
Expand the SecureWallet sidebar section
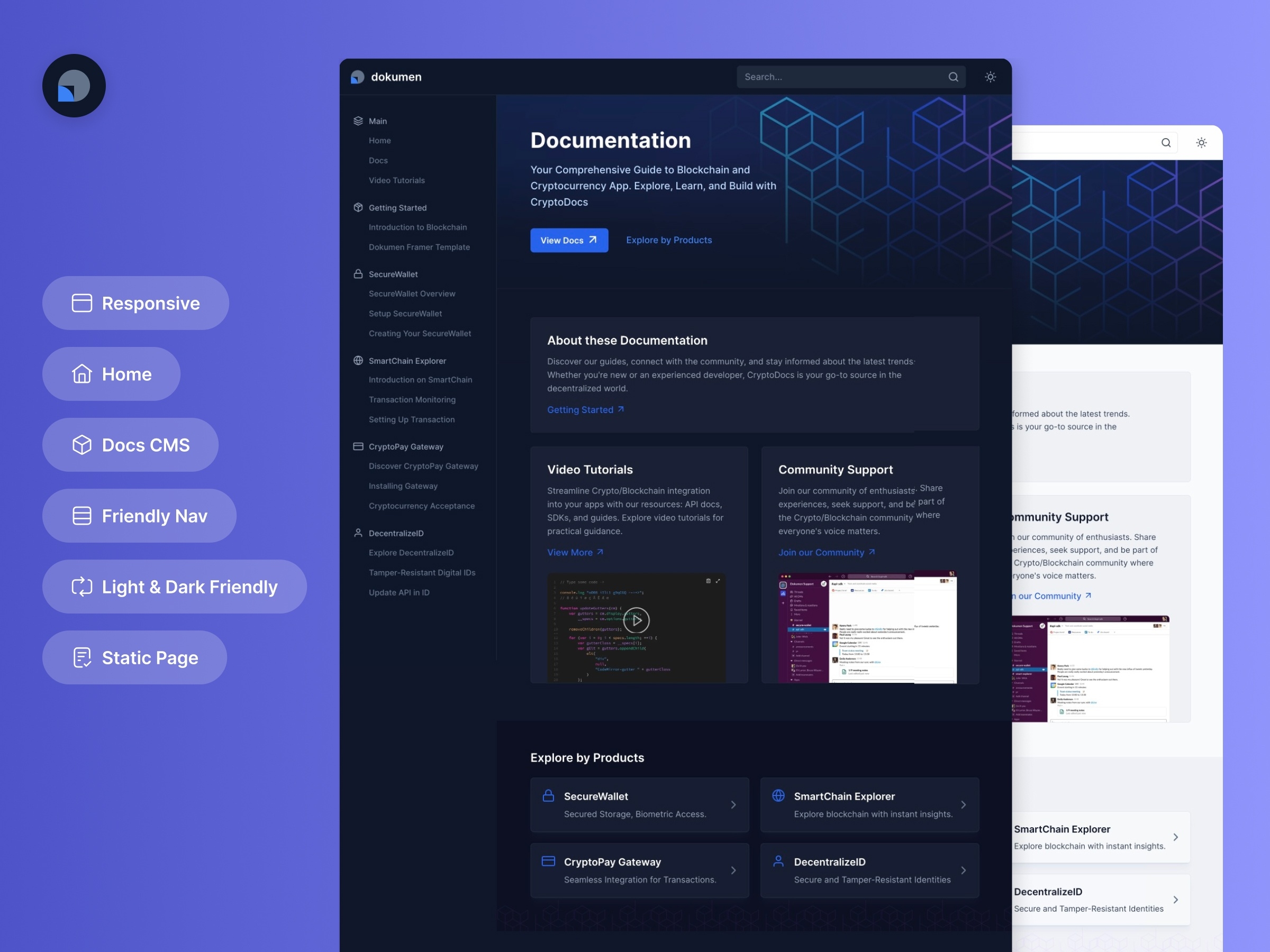(393, 273)
